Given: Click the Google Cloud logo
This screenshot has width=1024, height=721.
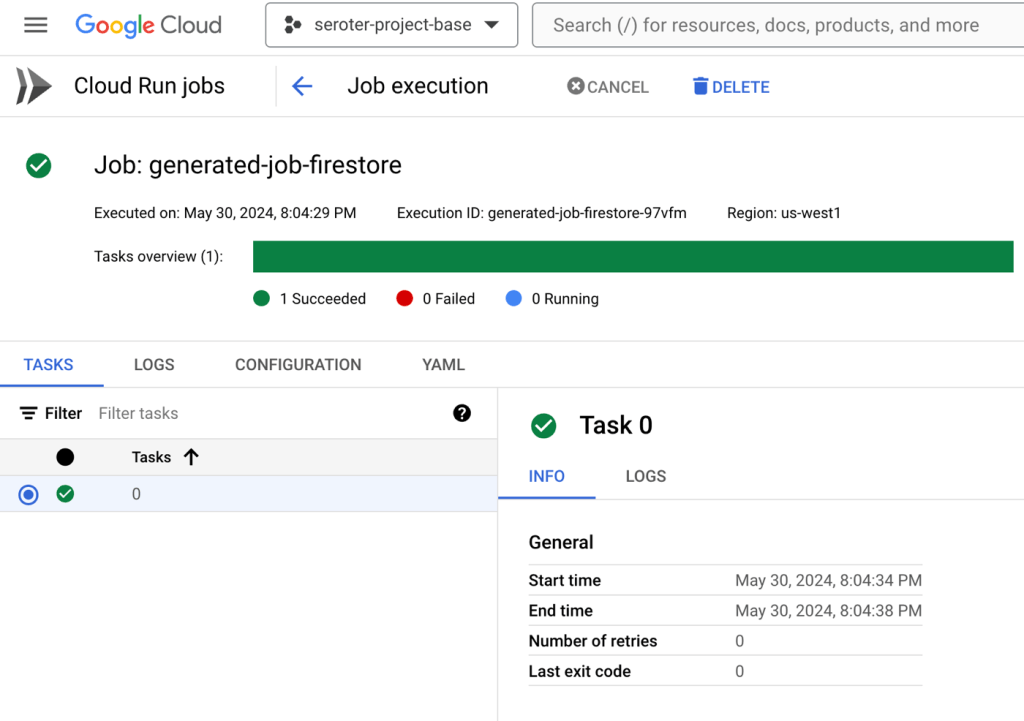Looking at the screenshot, I should point(148,25).
